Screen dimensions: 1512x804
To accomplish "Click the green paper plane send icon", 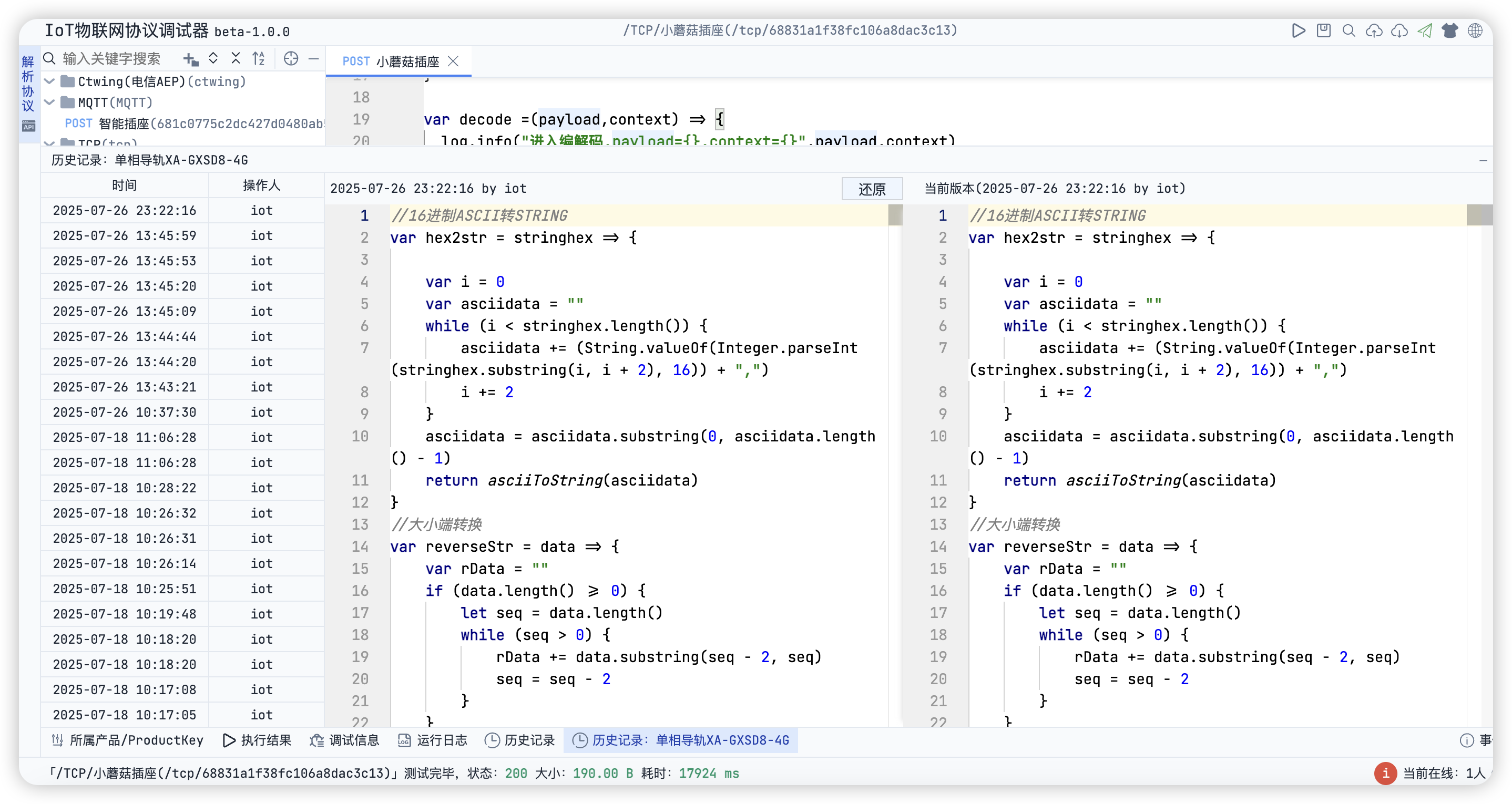I will pyautogui.click(x=1425, y=30).
